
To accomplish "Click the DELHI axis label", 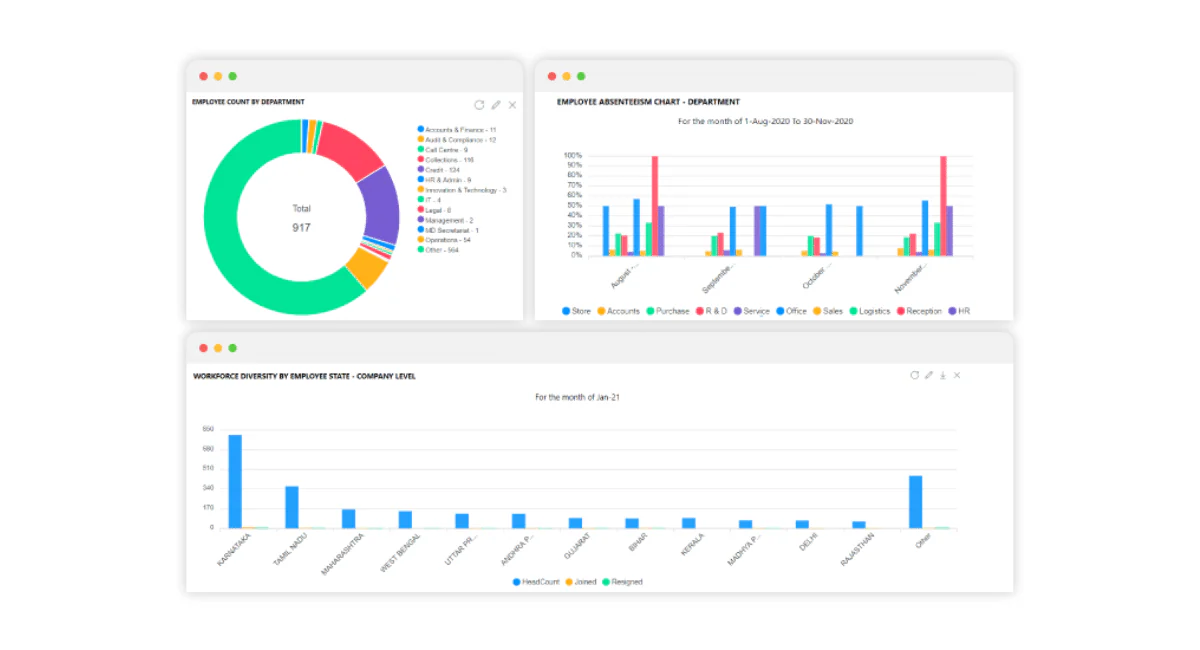I will coord(808,544).
